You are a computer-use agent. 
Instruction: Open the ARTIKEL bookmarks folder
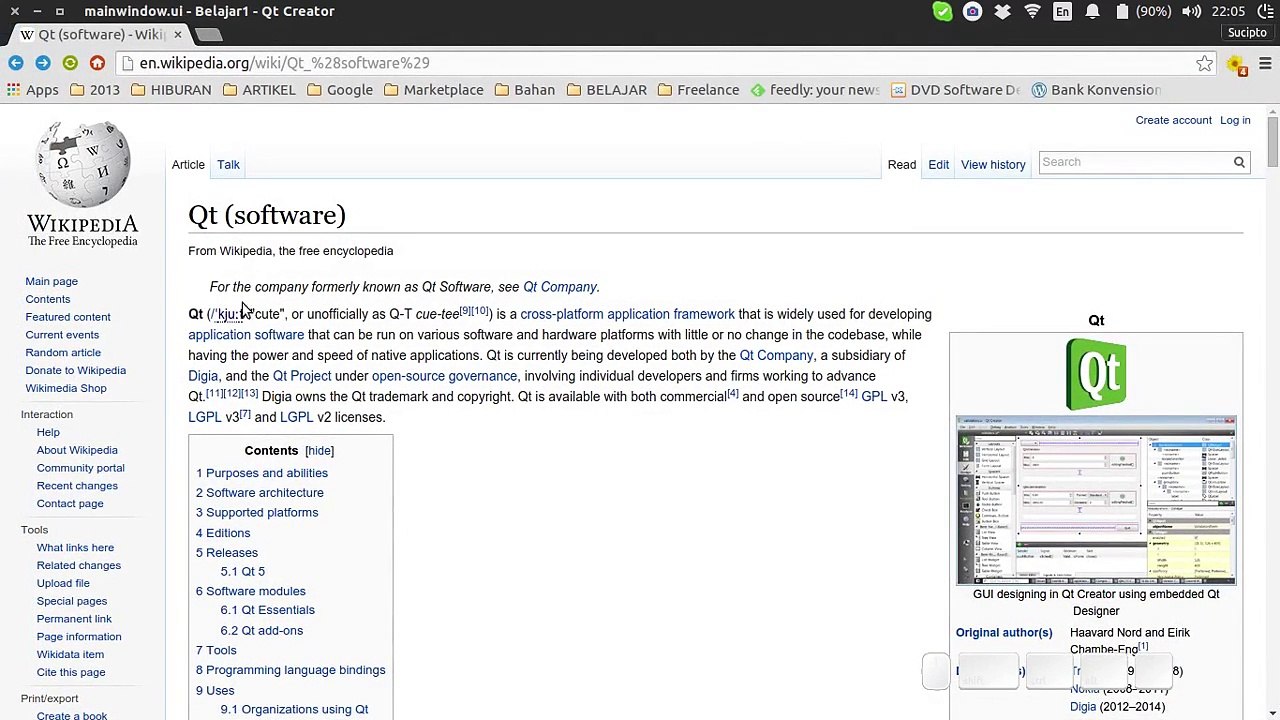(x=259, y=90)
